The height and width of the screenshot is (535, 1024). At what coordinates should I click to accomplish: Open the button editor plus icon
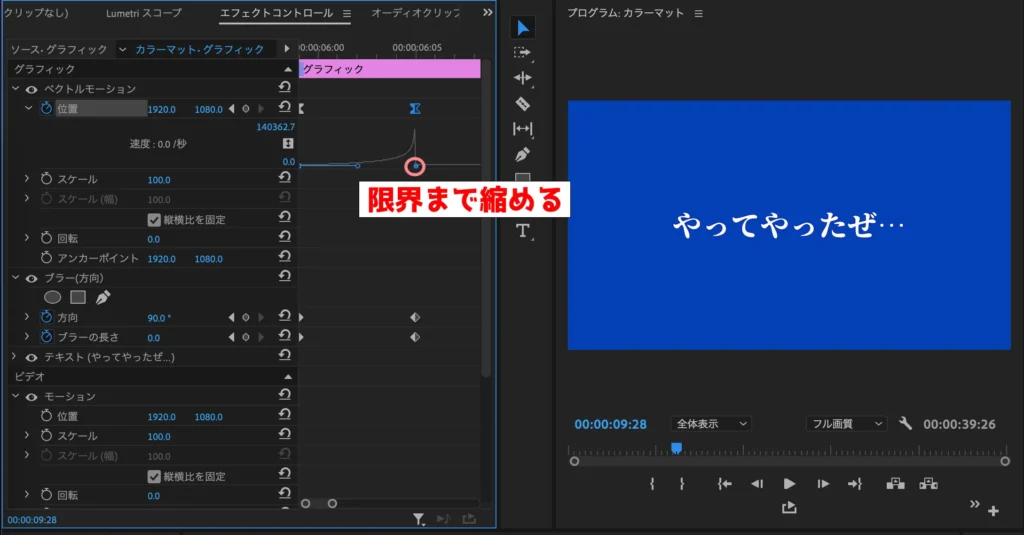pos(993,511)
